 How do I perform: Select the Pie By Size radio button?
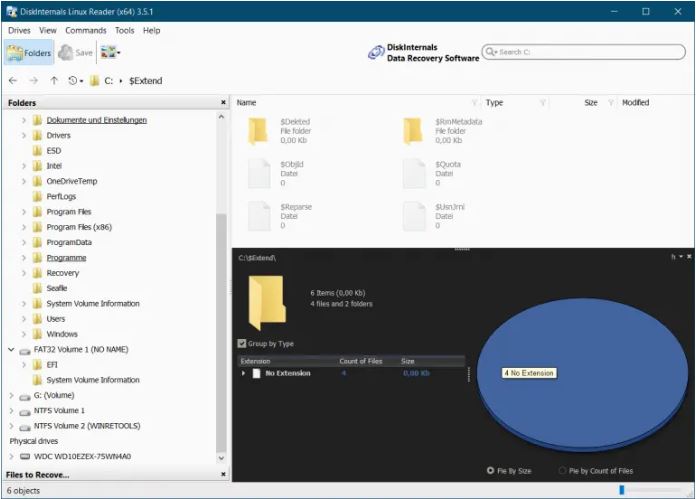(x=490, y=470)
